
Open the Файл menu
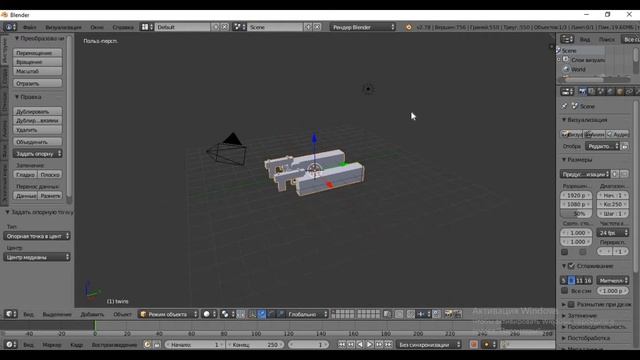click(30, 27)
